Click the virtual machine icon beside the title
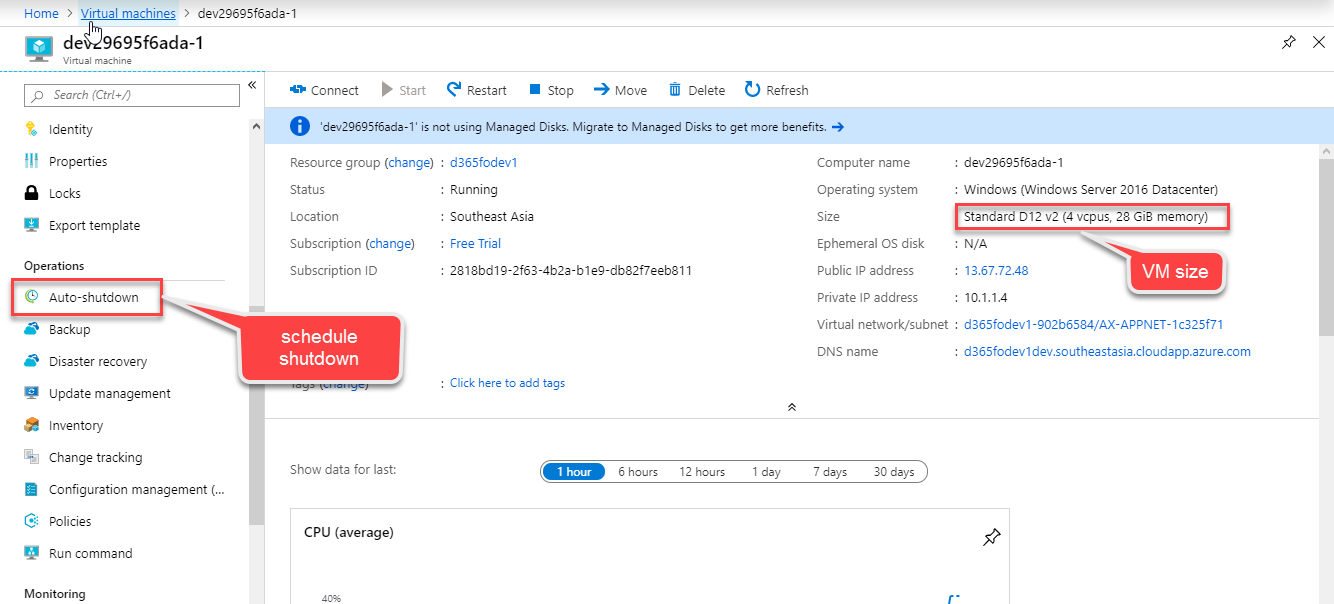This screenshot has width=1334, height=604. point(39,48)
